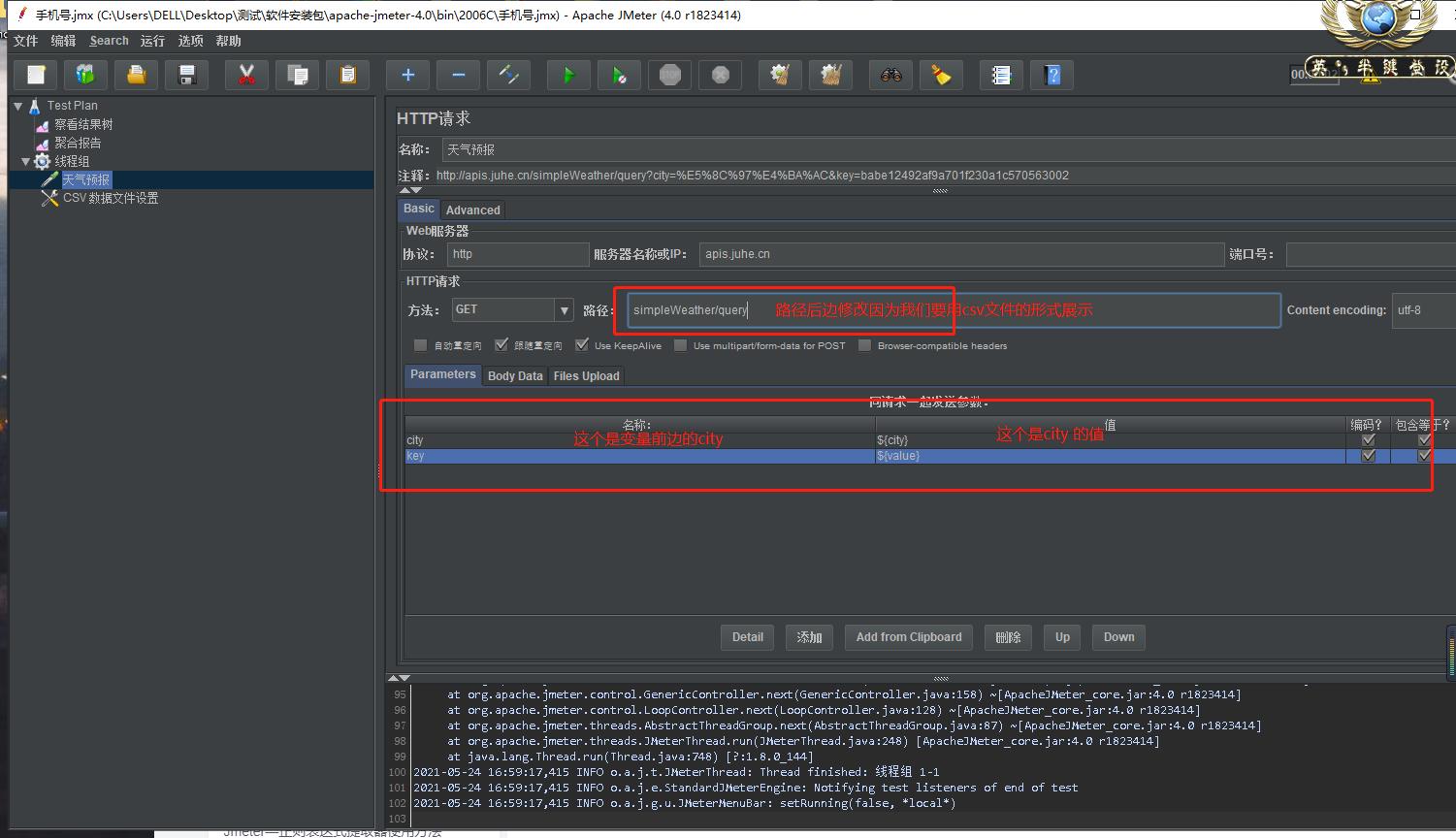The width and height of the screenshot is (1456, 838).
Task: Open the 选项 menu
Action: point(190,41)
